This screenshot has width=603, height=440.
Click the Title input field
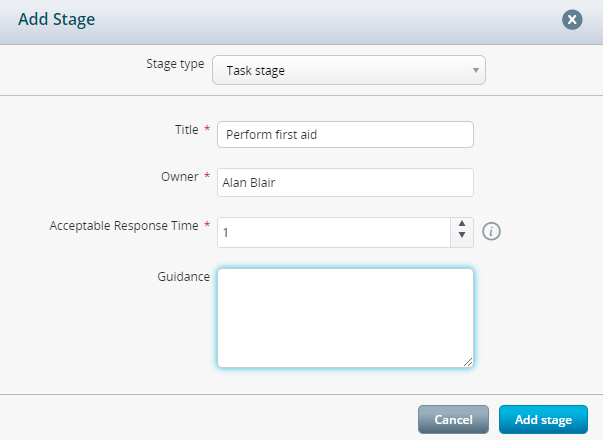click(x=345, y=135)
